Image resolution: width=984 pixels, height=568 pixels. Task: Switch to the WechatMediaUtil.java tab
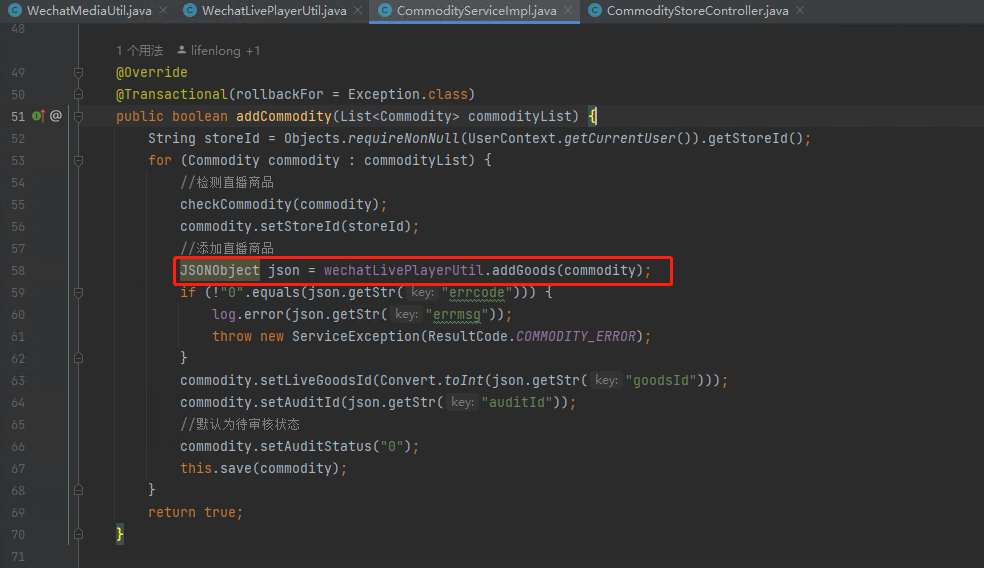(88, 11)
